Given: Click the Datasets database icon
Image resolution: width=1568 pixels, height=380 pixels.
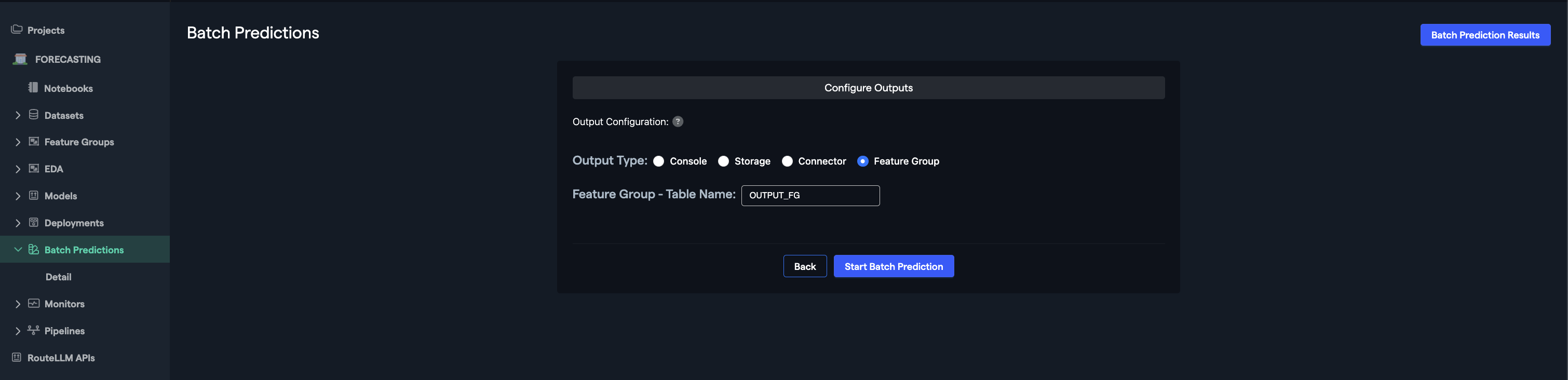Looking at the screenshot, I should (x=34, y=115).
